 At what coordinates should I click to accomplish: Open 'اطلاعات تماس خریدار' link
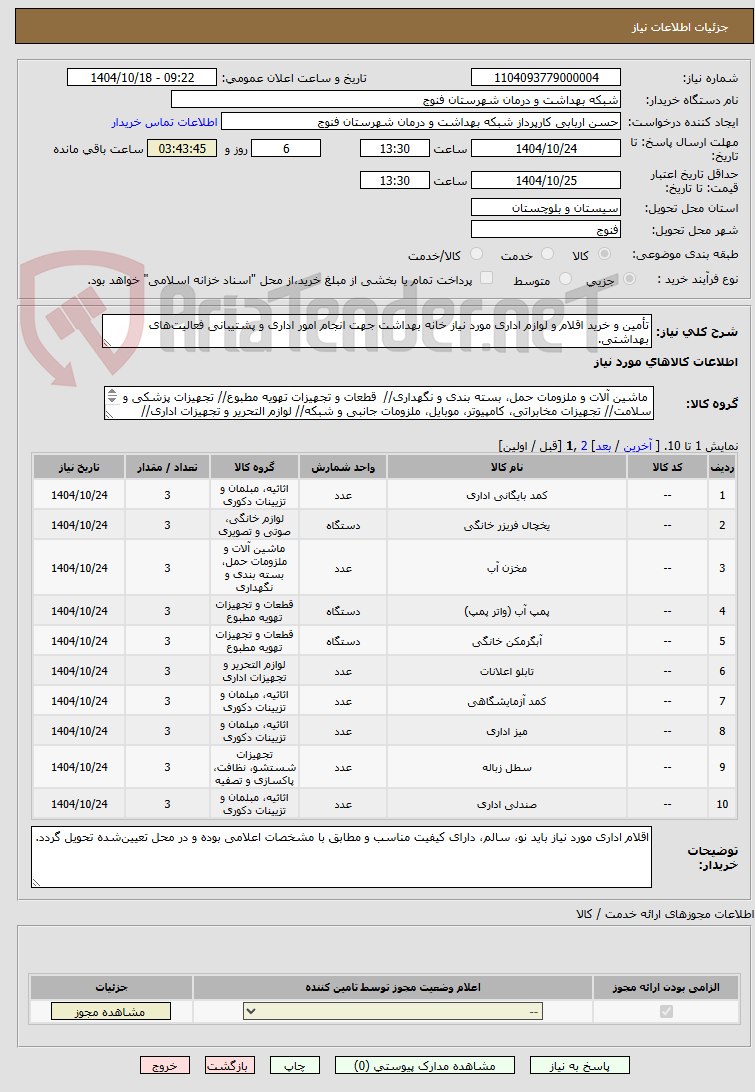[164, 123]
